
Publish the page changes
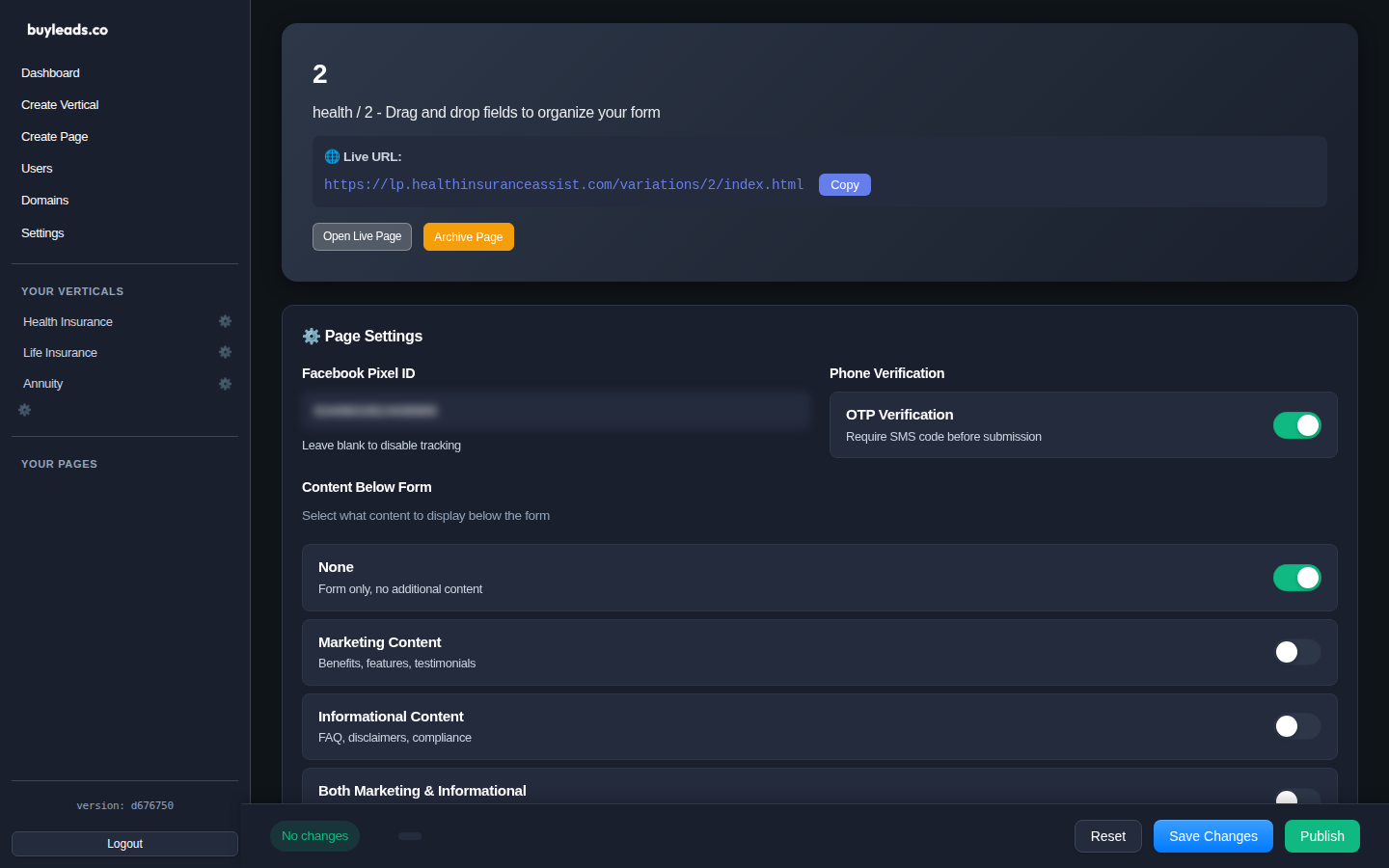point(1321,836)
